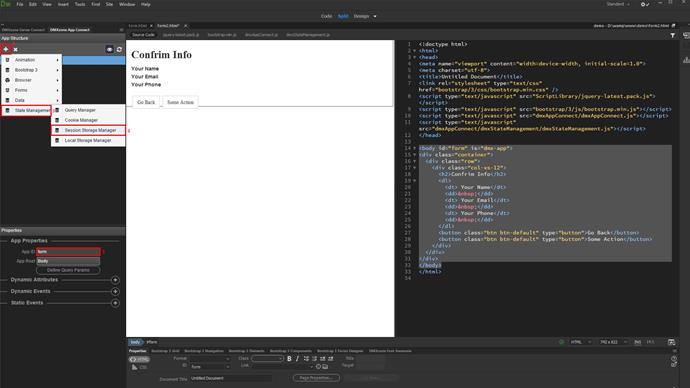Click the Query Manager database icon

click(x=57, y=110)
